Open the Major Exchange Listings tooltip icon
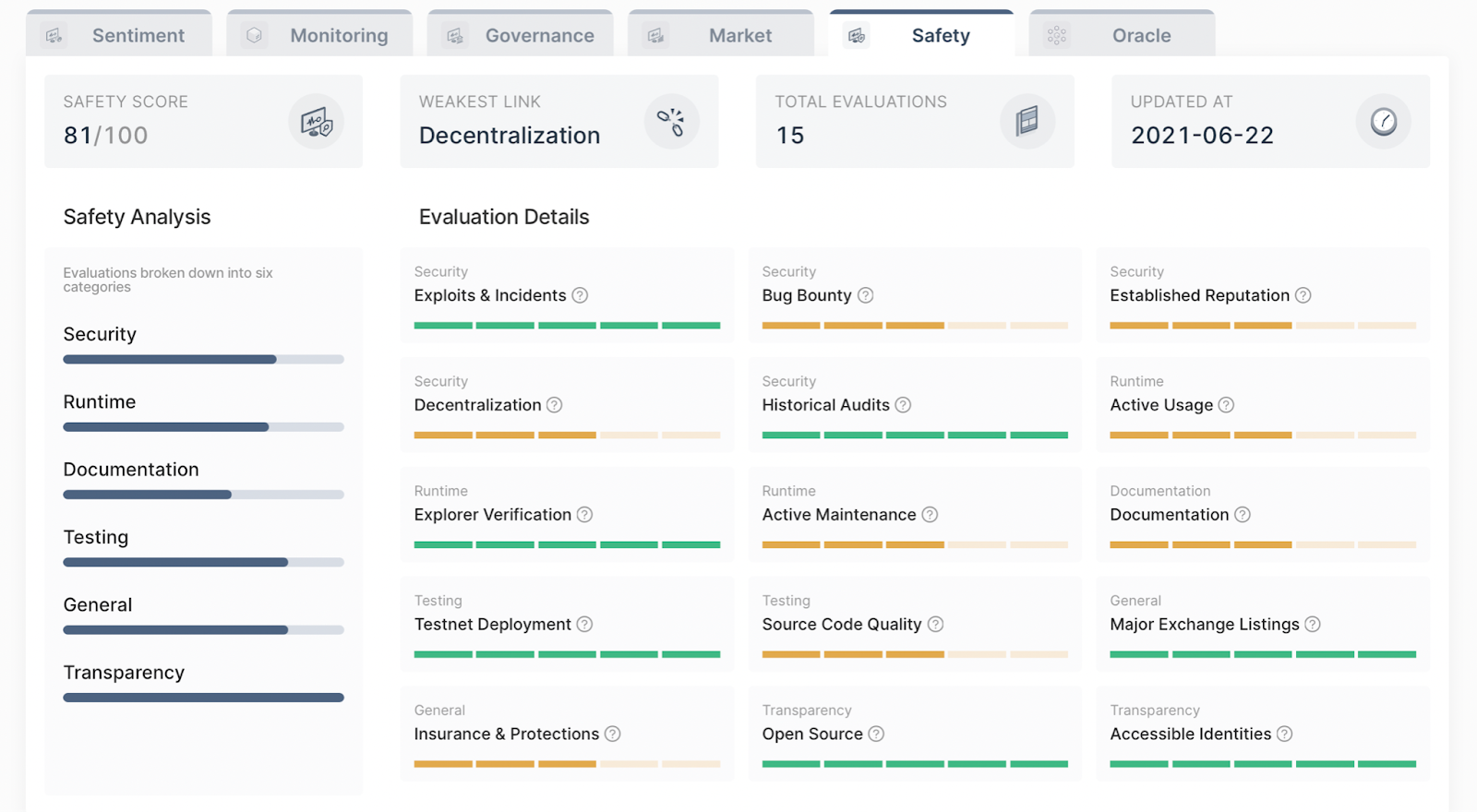1477x812 pixels. (x=1313, y=625)
